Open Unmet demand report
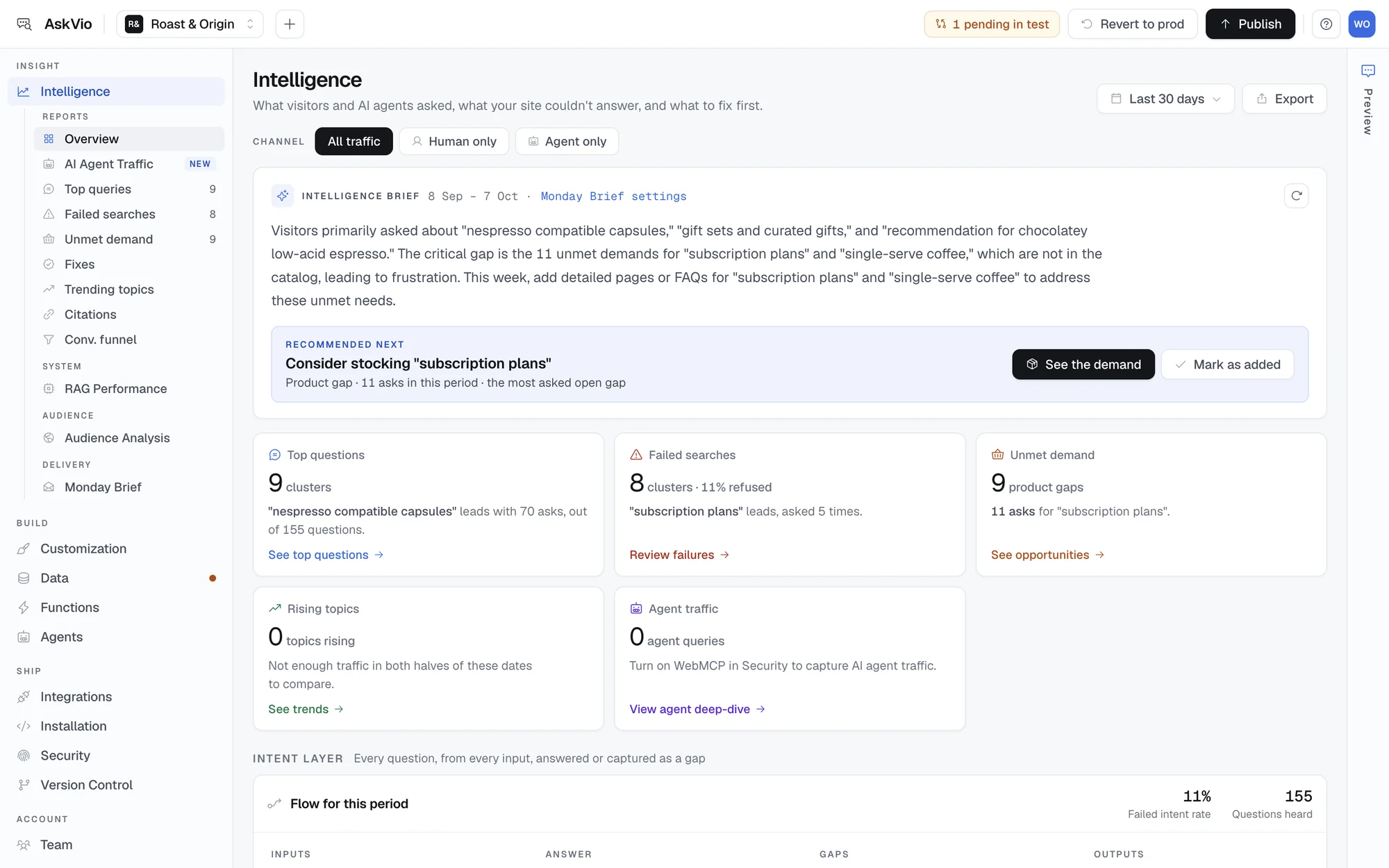 pyautogui.click(x=128, y=239)
